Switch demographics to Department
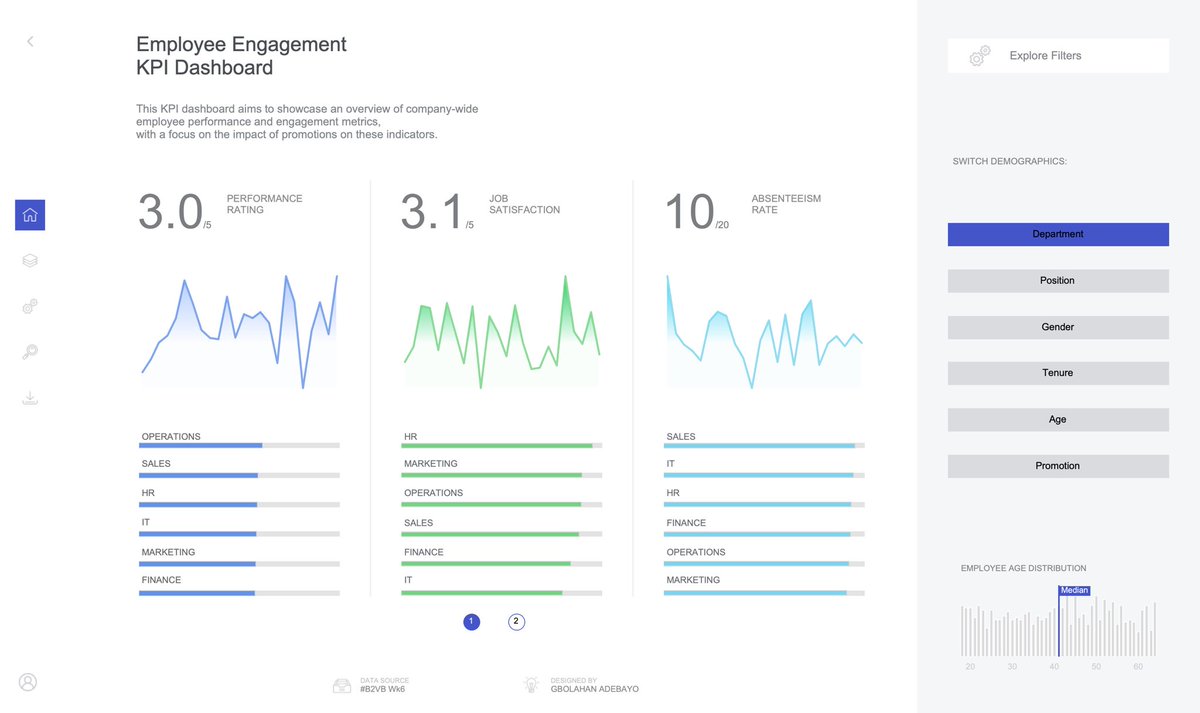Viewport: 1200px width, 713px height. point(1058,234)
